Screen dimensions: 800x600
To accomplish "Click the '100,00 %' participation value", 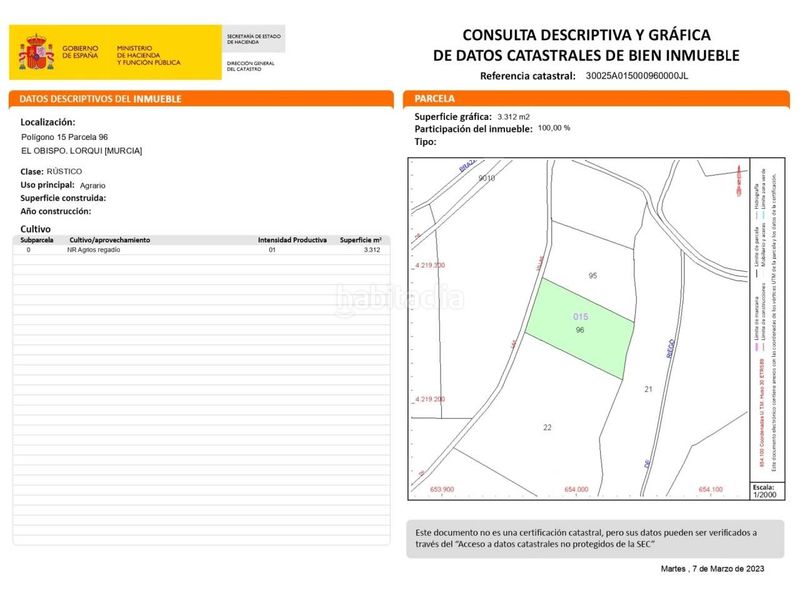I will 554,128.
